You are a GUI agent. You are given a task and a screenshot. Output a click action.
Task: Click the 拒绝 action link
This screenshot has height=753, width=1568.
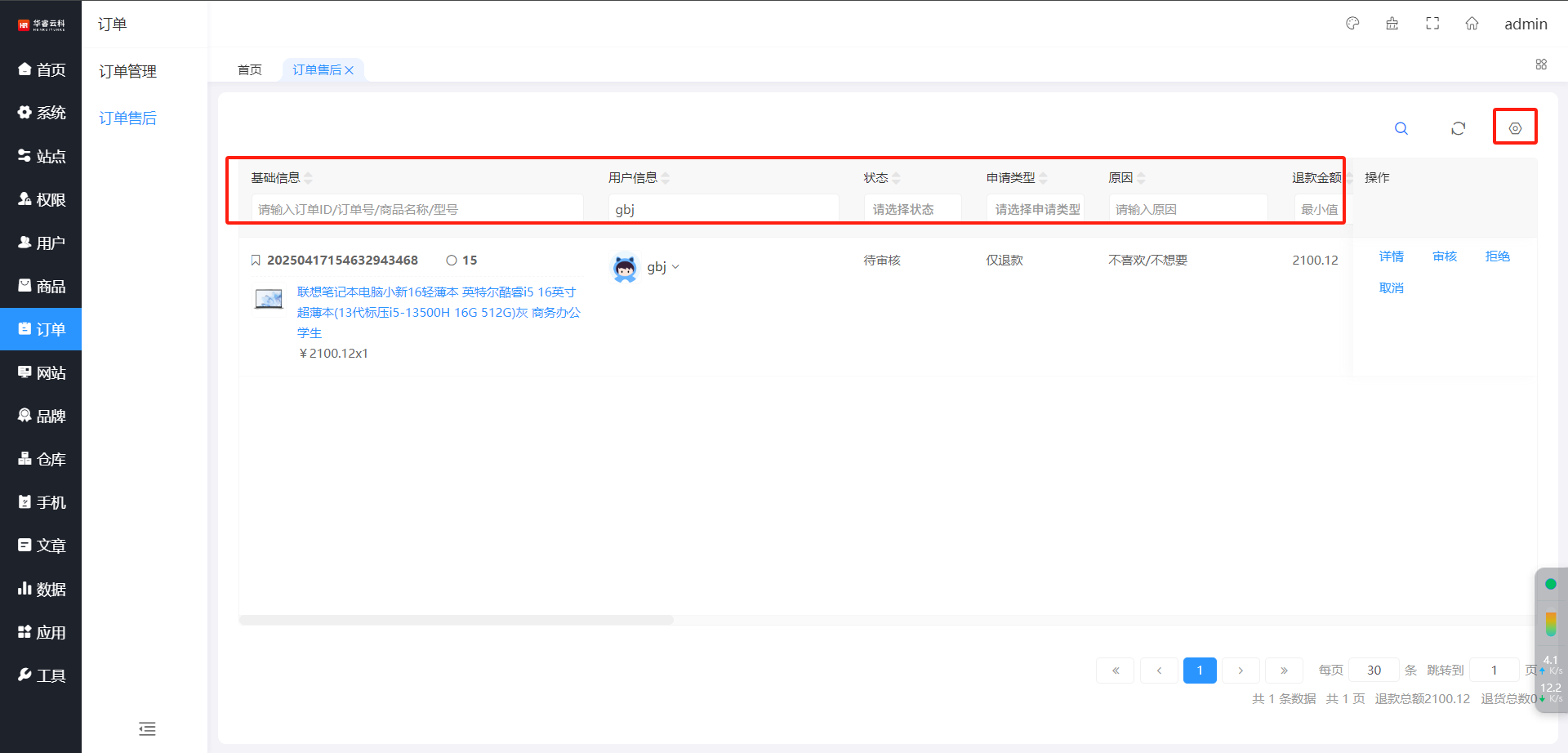[x=1497, y=256]
